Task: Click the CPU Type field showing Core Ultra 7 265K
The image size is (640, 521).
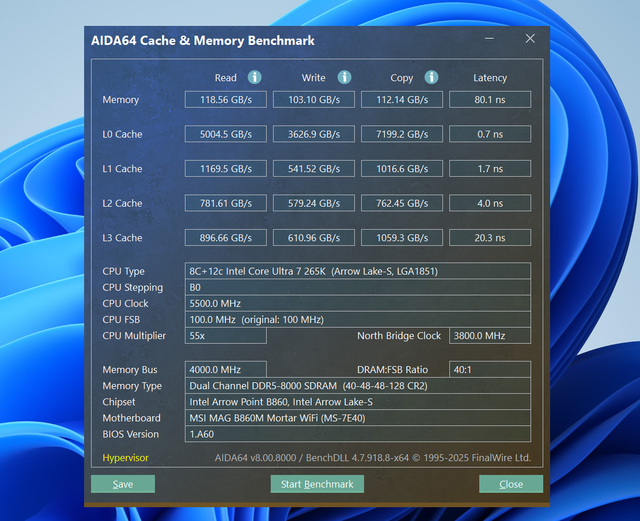Action: point(357,271)
